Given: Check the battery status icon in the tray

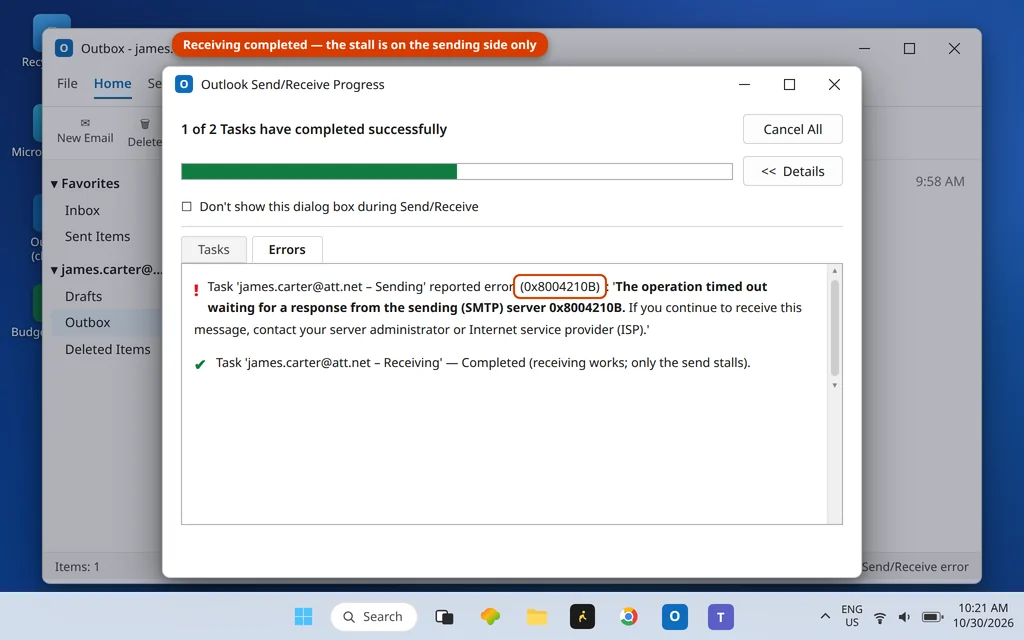Looking at the screenshot, I should [x=932, y=617].
